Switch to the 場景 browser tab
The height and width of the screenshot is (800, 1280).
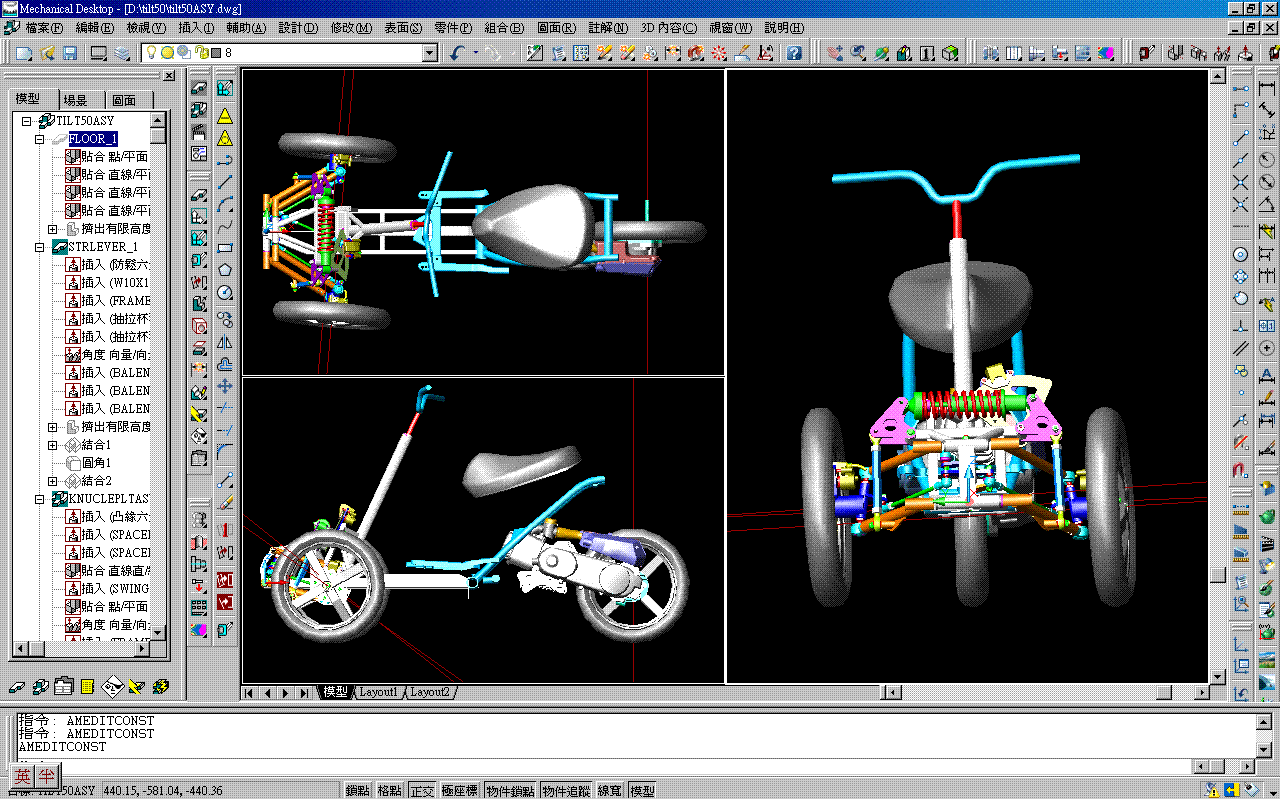click(x=75, y=100)
